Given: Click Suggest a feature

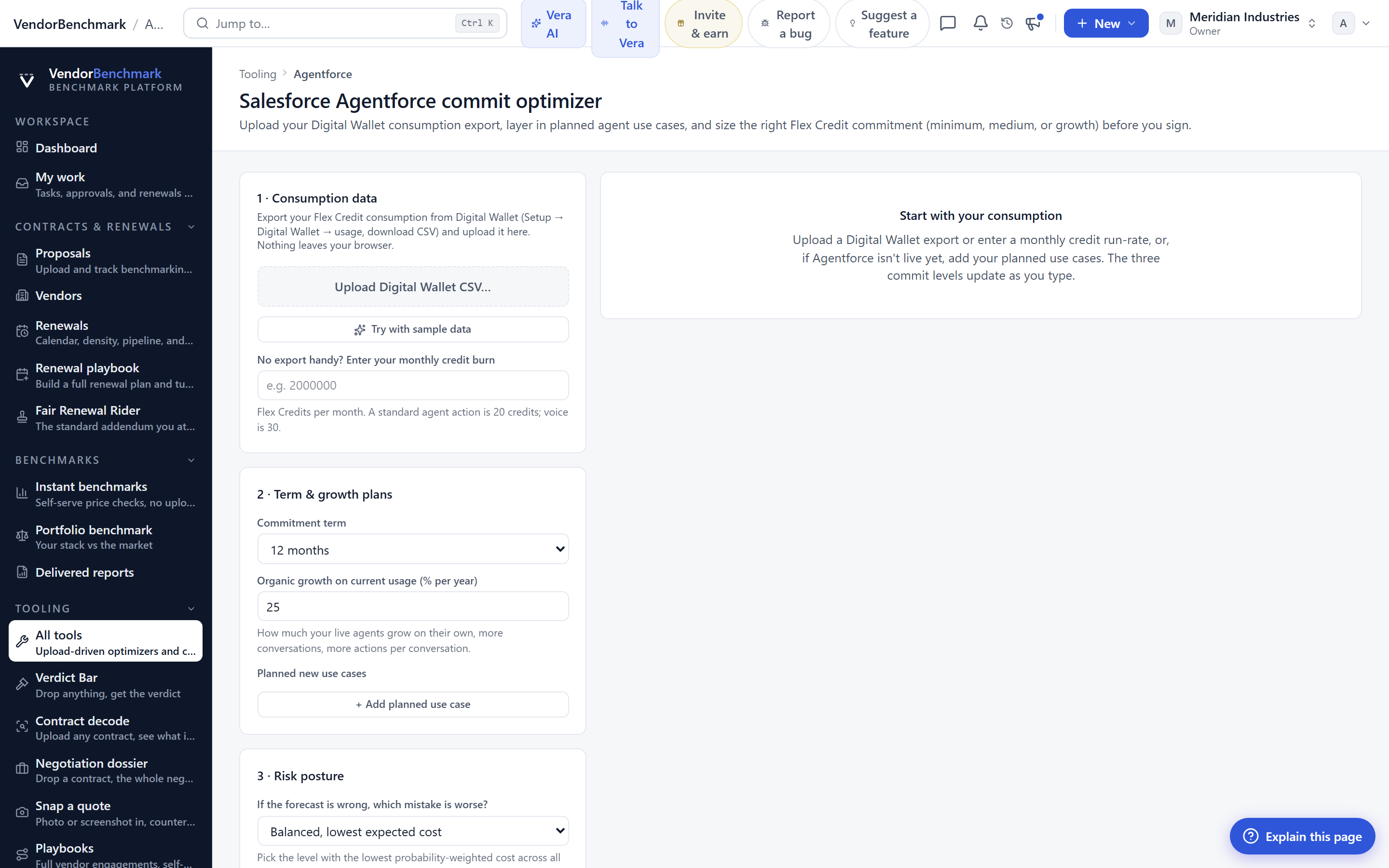Looking at the screenshot, I should 882,24.
